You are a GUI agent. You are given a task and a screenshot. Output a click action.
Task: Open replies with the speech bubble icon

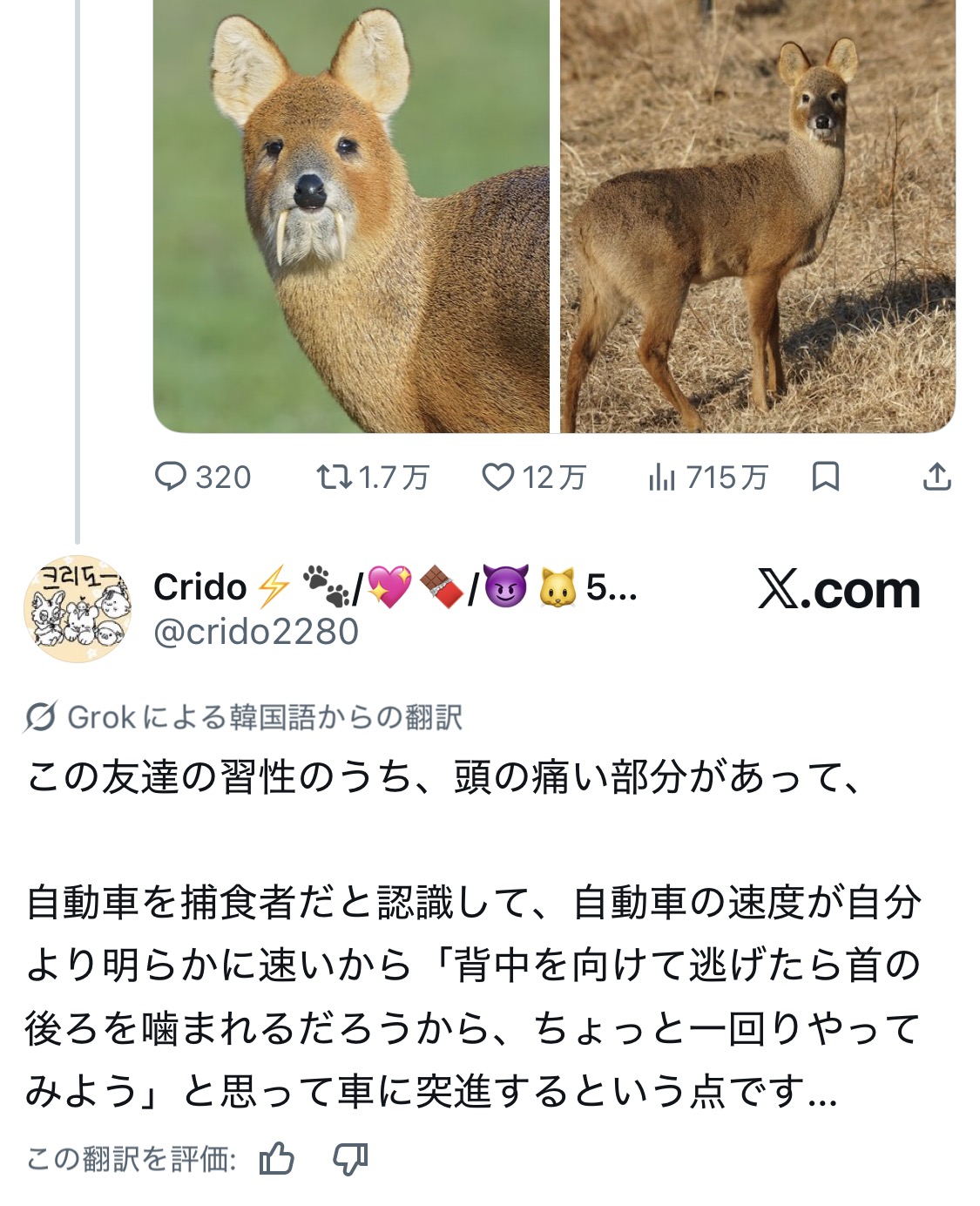[170, 477]
